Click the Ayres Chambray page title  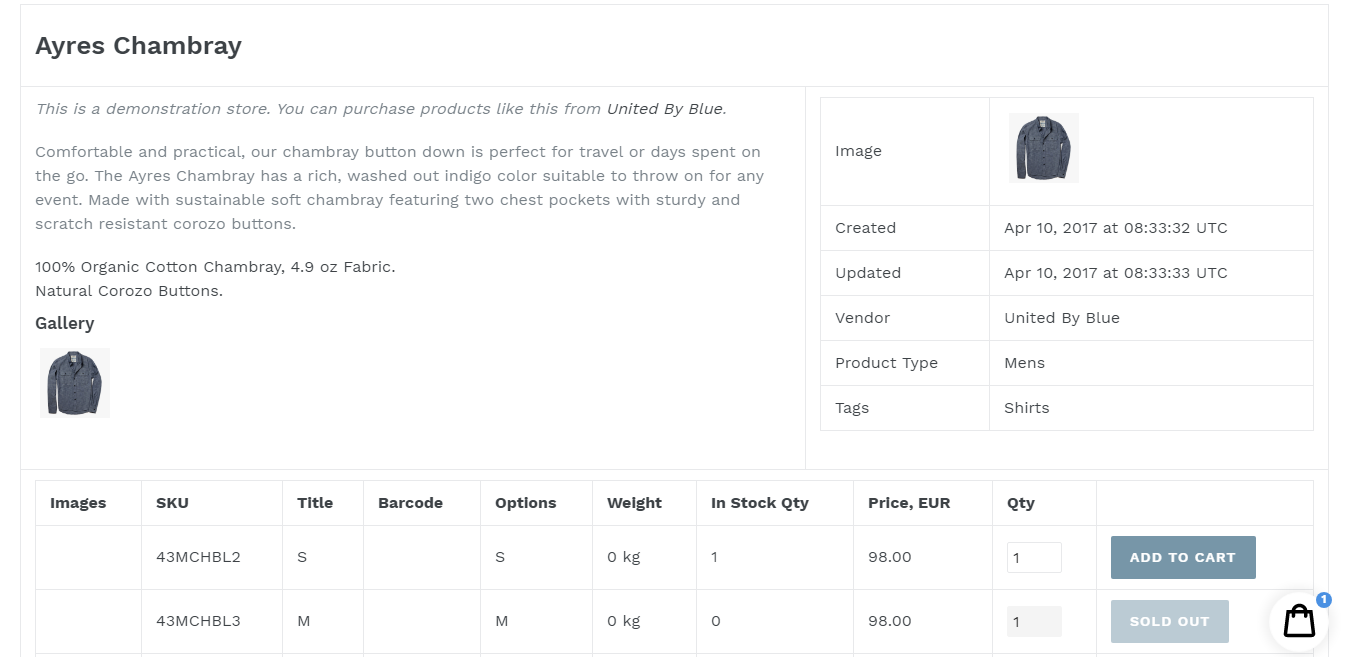point(138,45)
